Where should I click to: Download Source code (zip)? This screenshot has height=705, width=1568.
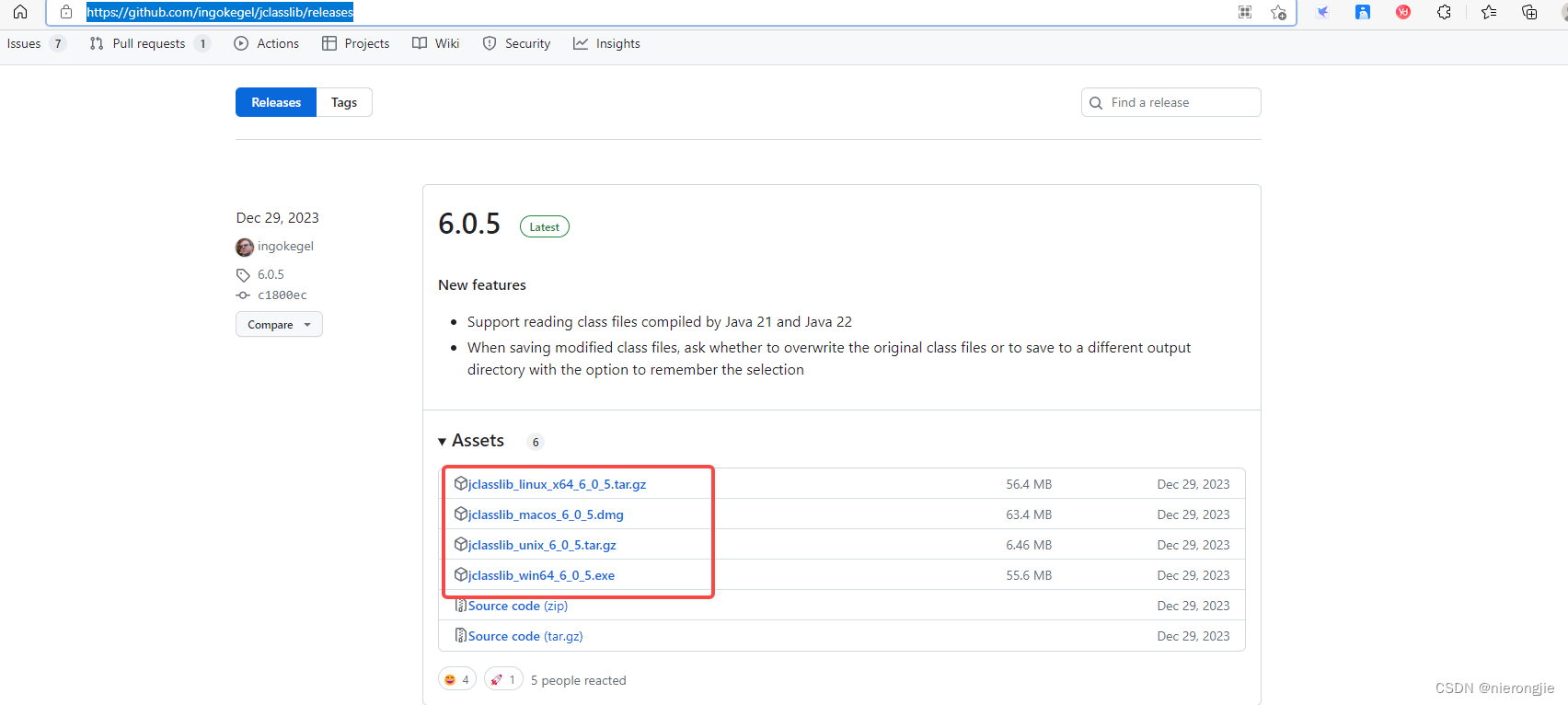(518, 606)
